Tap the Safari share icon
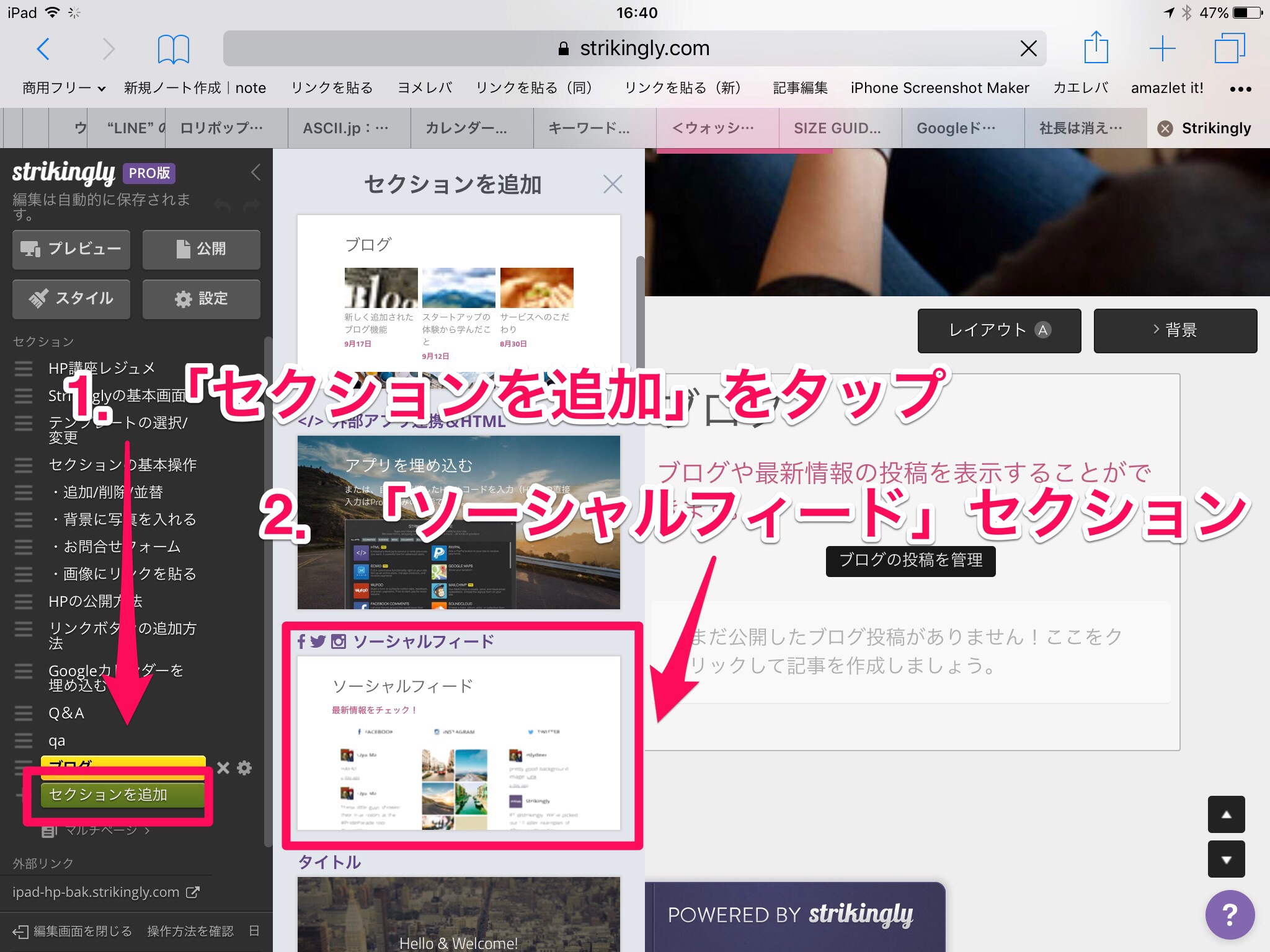 (1096, 48)
